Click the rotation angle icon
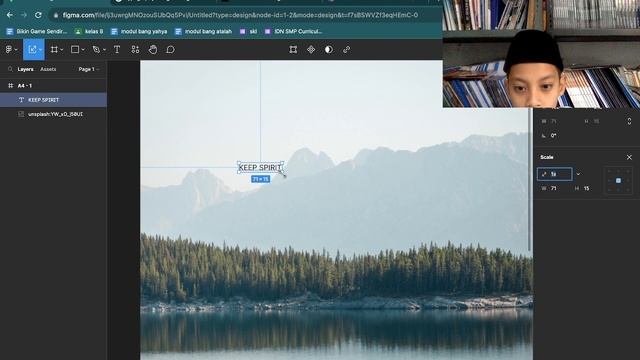 (x=544, y=136)
